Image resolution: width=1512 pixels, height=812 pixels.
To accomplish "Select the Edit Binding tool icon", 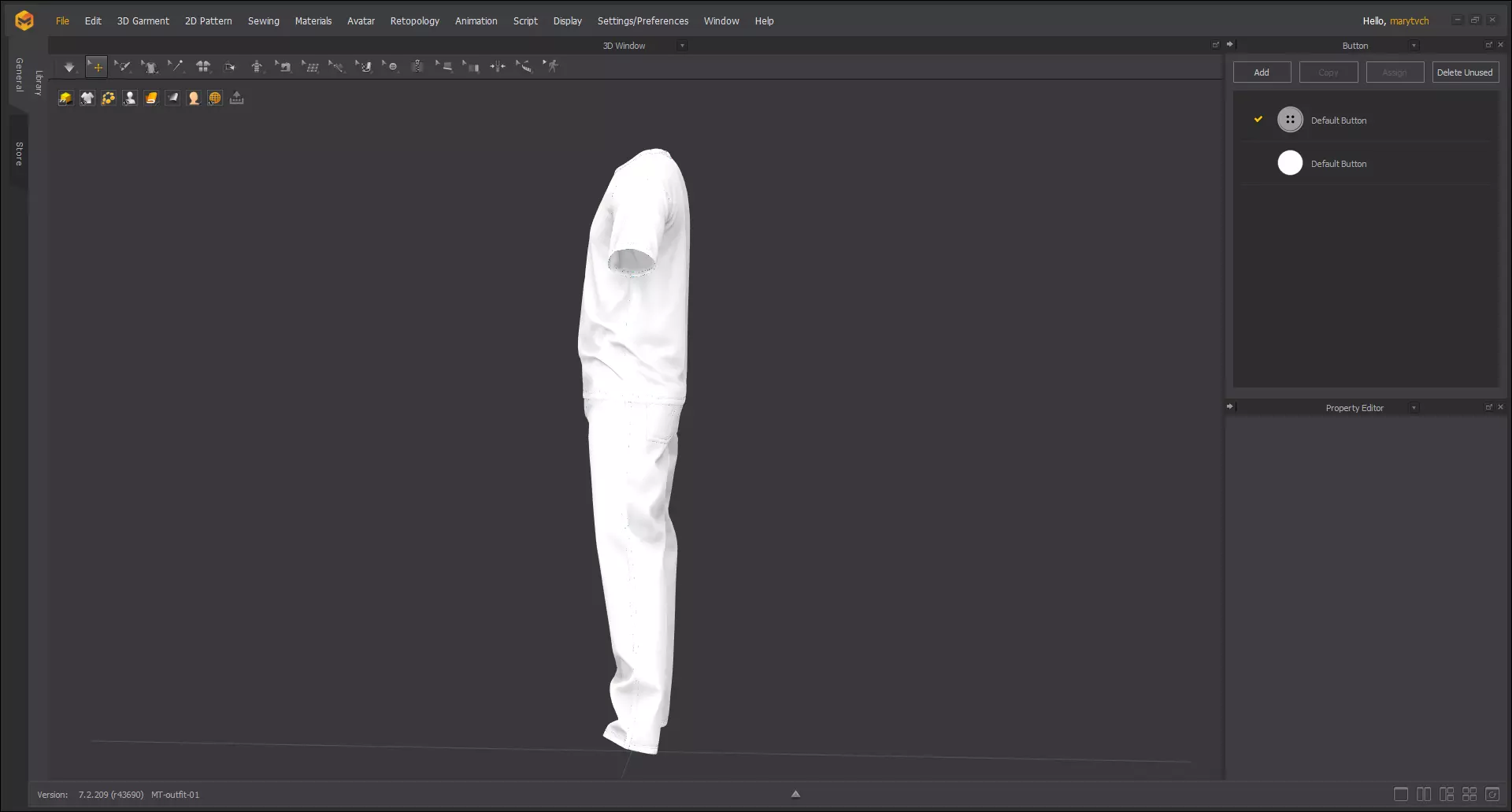I will (x=472, y=67).
